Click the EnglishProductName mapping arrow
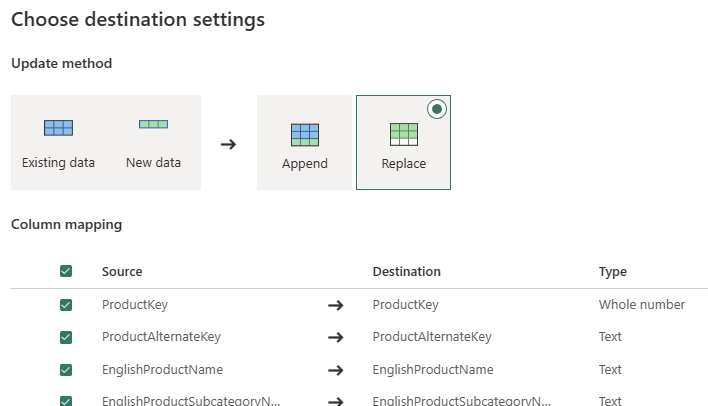This screenshot has width=708, height=406. pos(336,370)
